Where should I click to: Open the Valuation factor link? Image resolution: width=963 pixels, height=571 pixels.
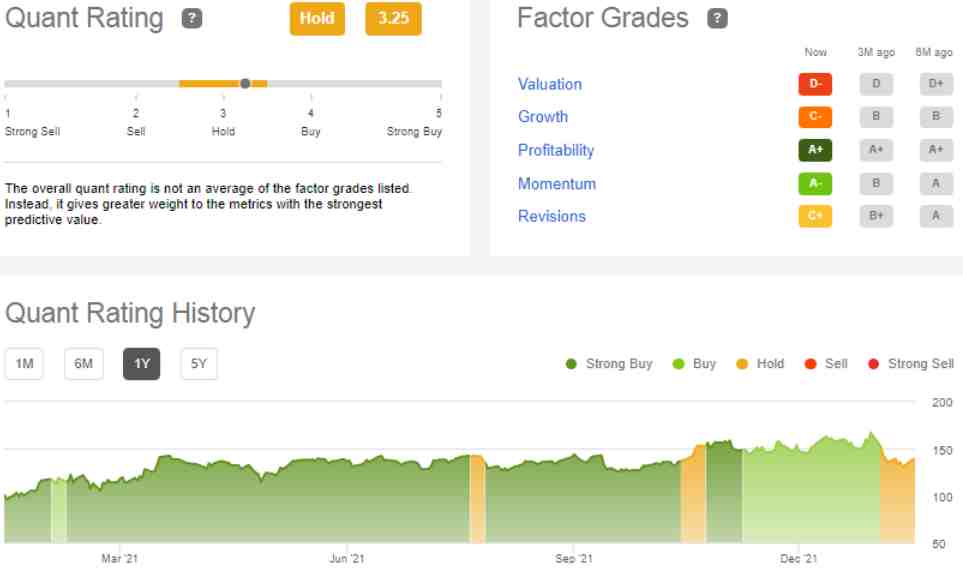550,84
